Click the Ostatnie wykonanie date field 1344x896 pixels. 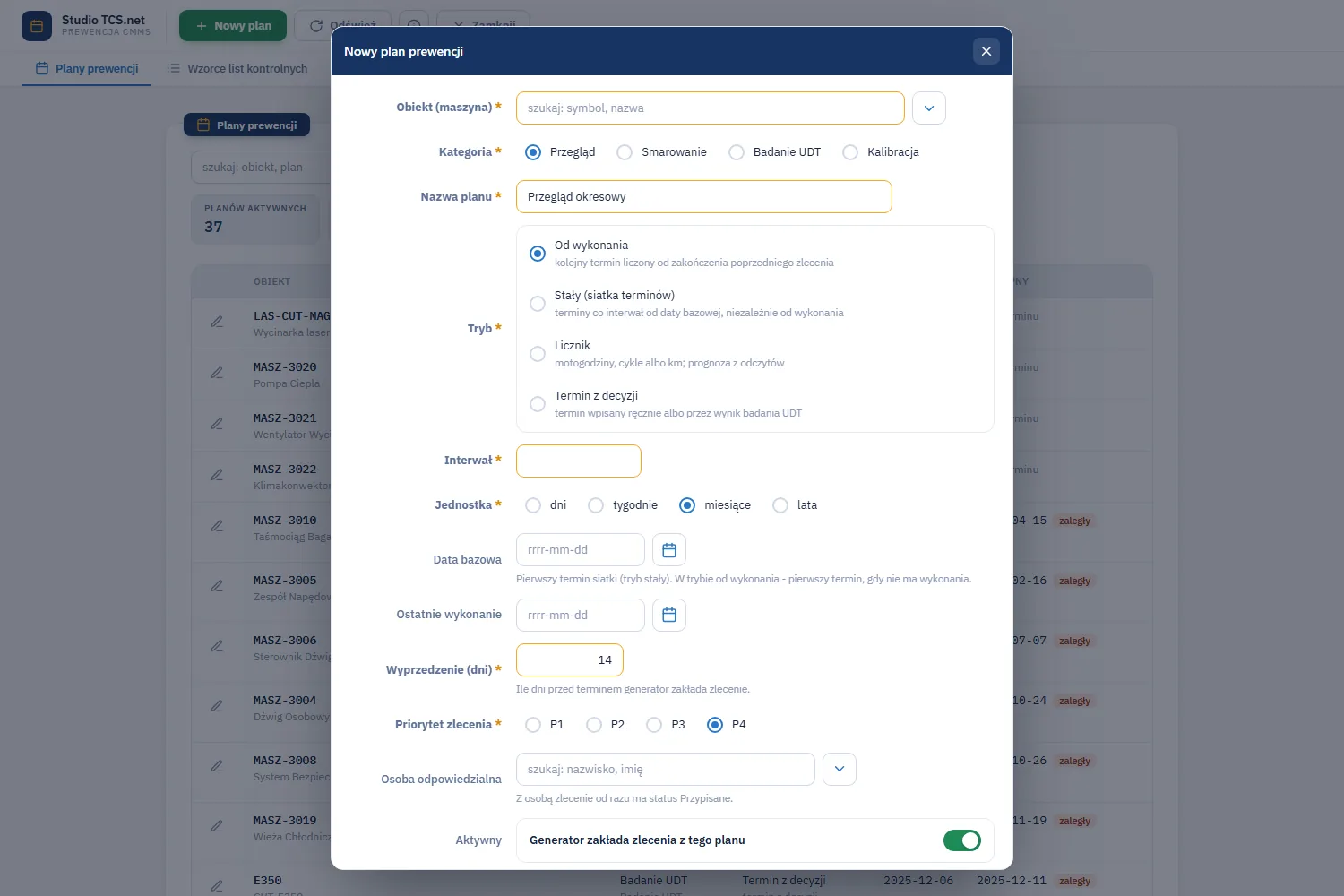[581, 616]
